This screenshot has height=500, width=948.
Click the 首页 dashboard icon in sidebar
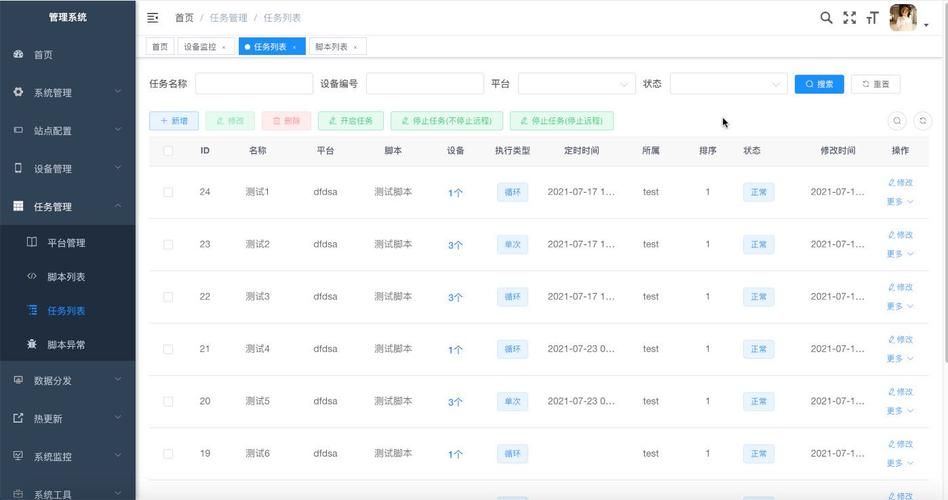(x=18, y=54)
